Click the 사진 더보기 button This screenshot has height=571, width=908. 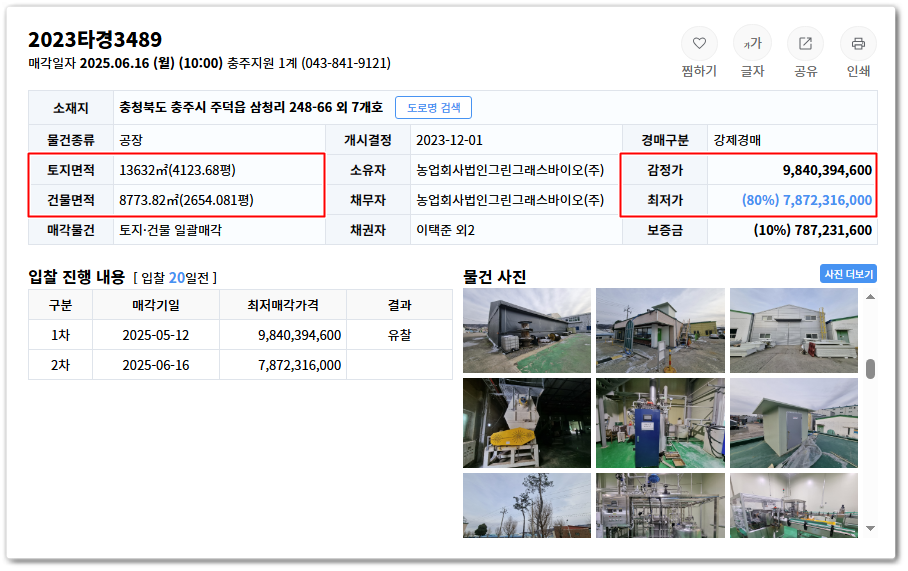click(848, 274)
